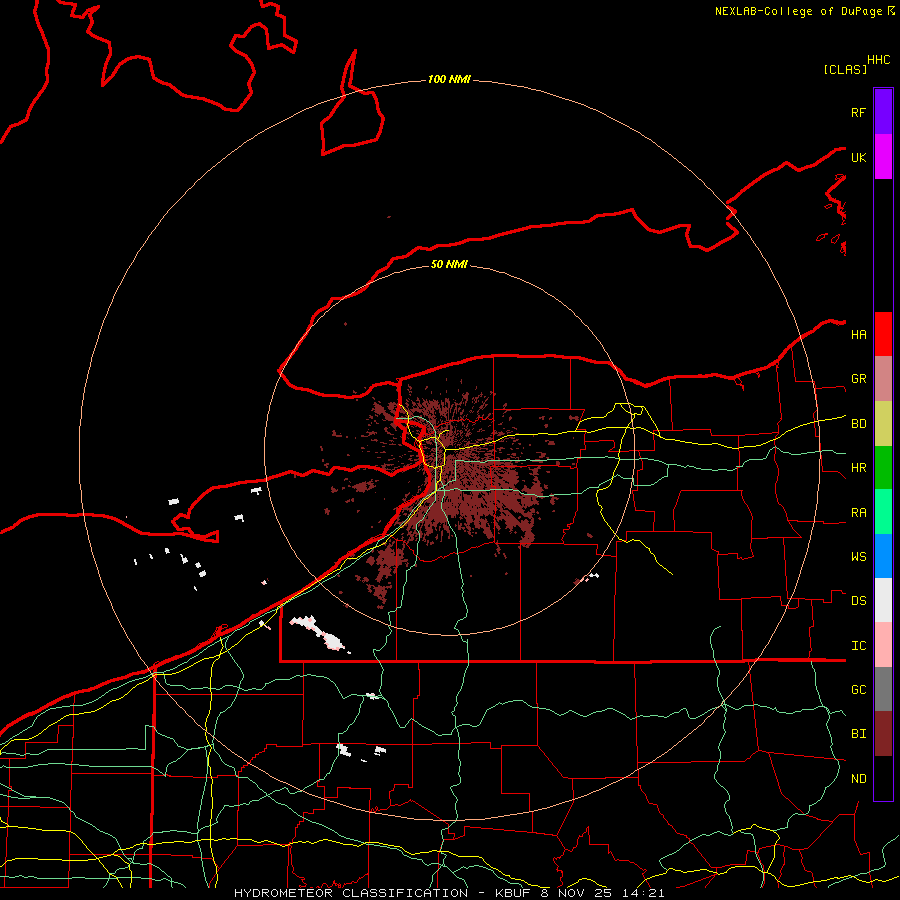Click the ND legend label

[858, 779]
